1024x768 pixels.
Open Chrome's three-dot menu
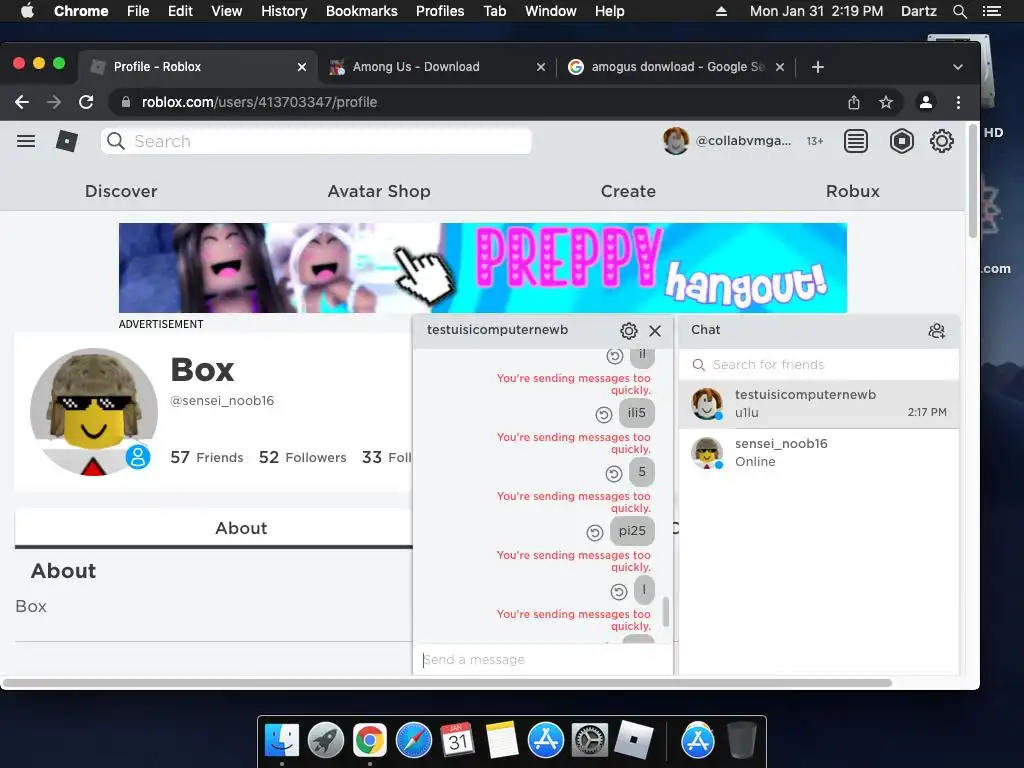[x=958, y=102]
